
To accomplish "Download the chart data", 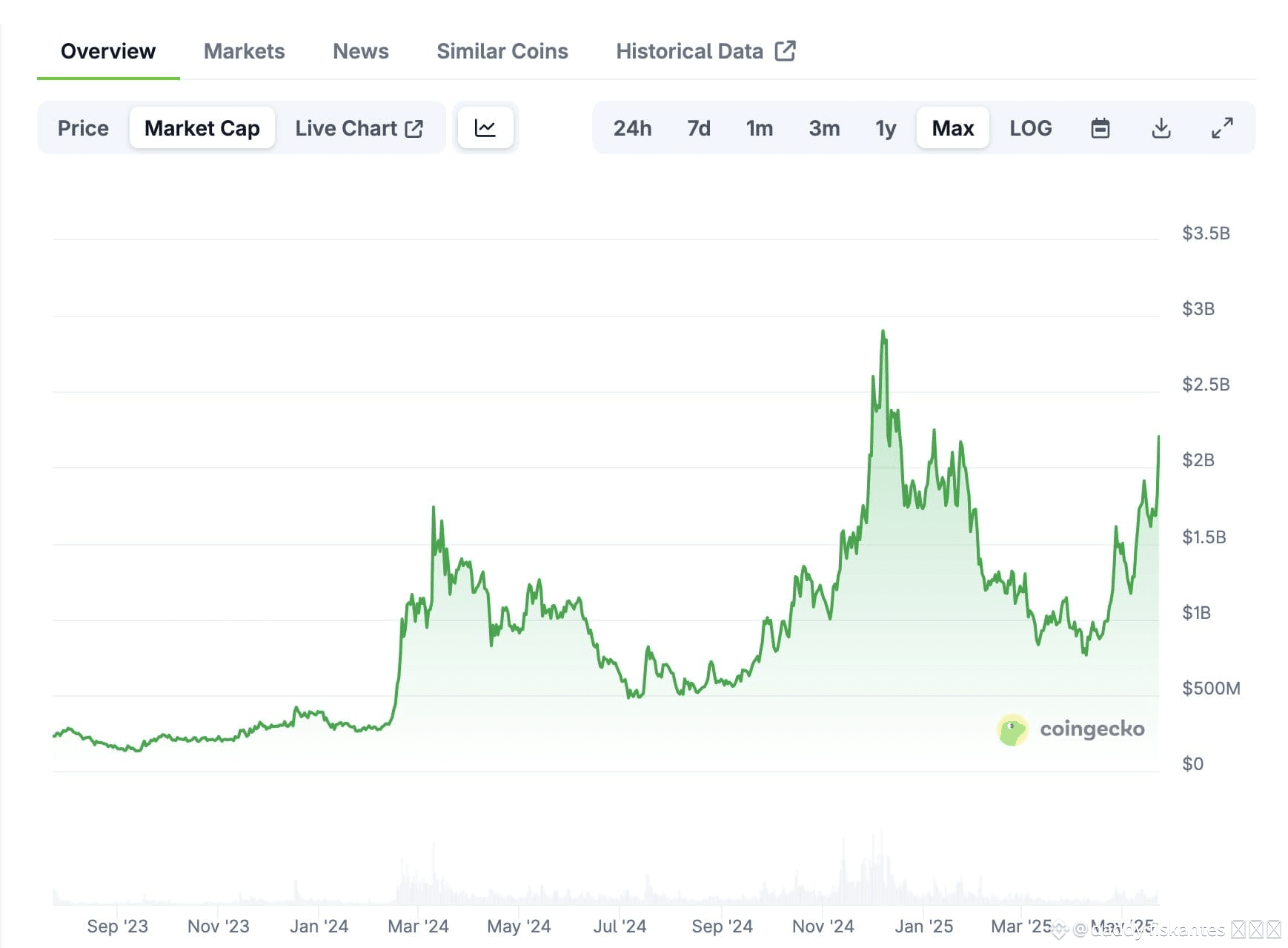I will 1161,128.
